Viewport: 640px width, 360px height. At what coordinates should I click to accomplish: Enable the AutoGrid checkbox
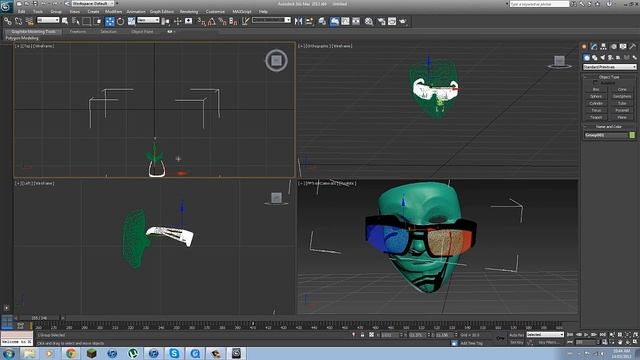(x=595, y=83)
